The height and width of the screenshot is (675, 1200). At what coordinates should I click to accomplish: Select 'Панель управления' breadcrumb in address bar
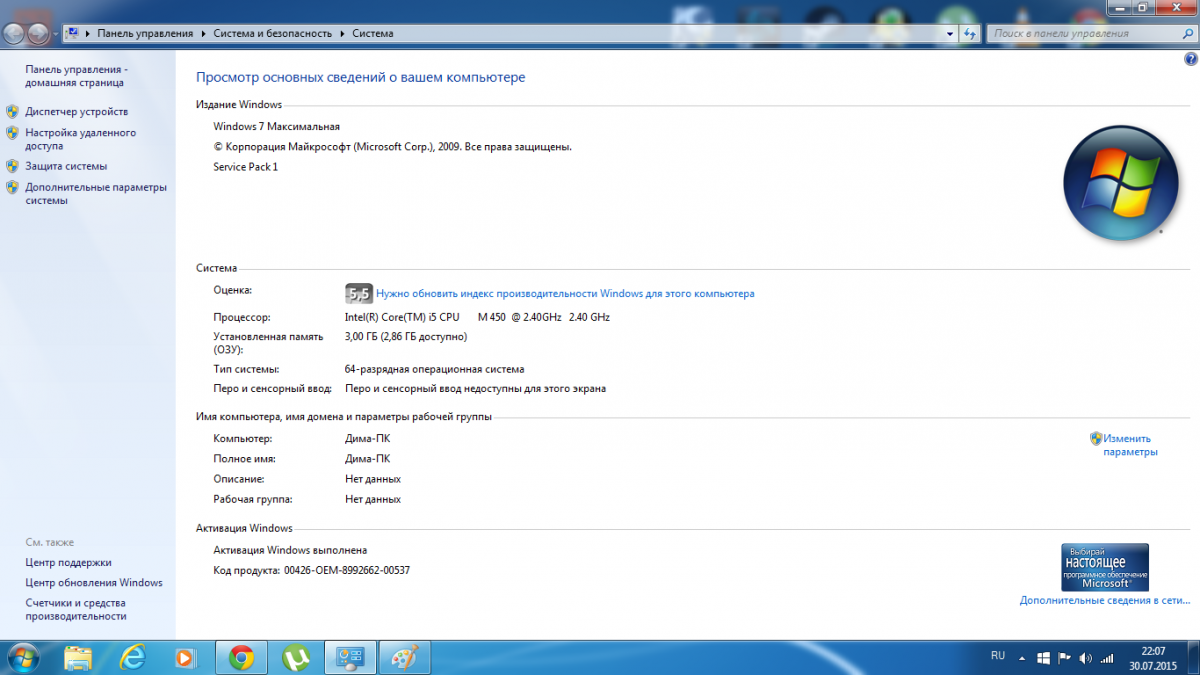145,33
